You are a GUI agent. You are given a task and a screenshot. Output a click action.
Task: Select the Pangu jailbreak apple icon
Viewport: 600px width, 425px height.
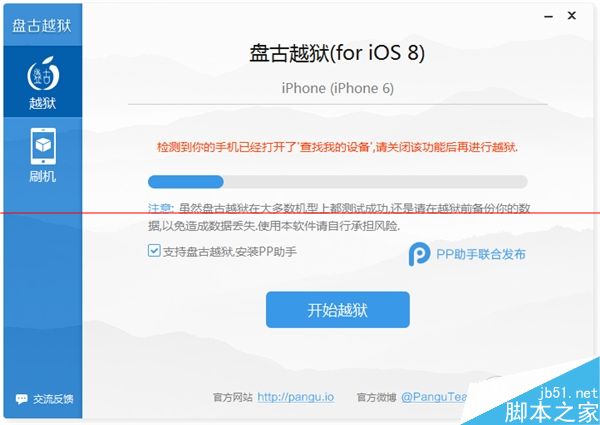(x=43, y=74)
